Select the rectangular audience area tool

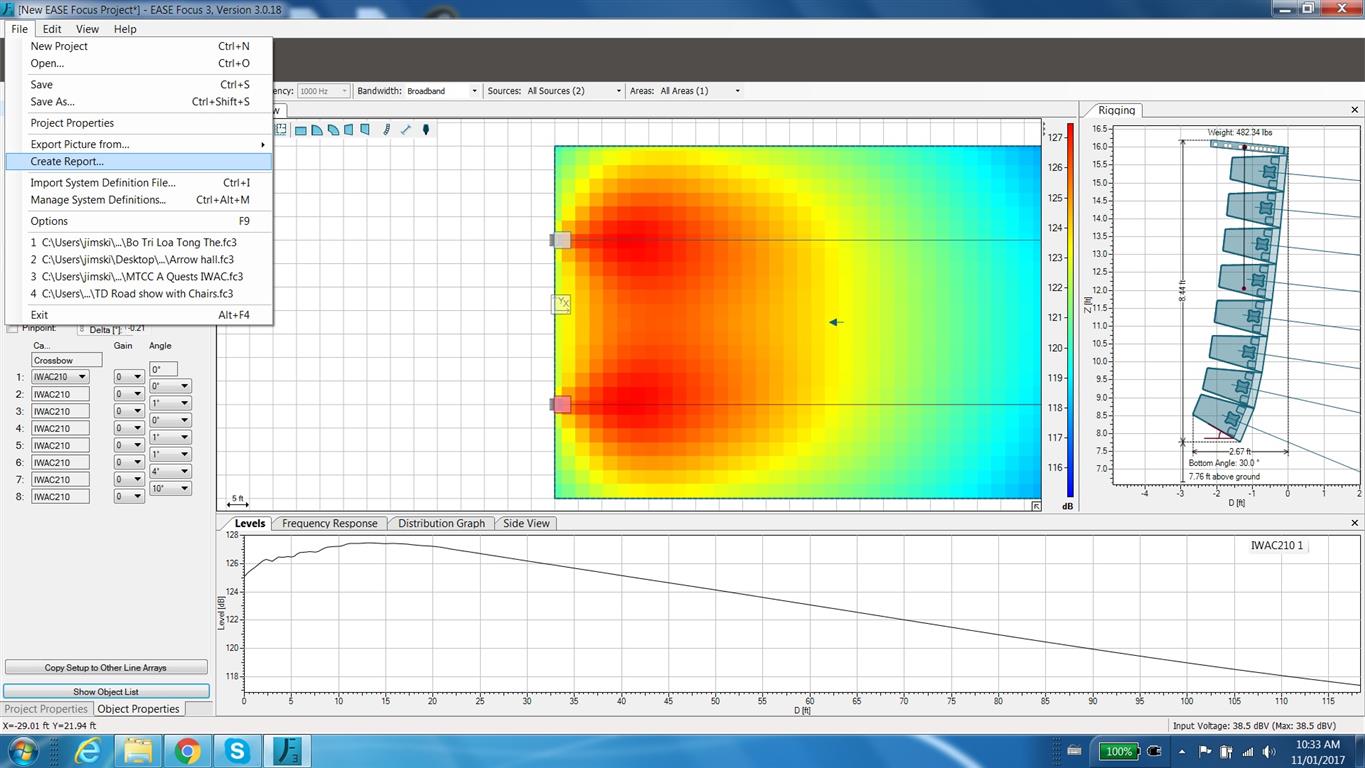click(300, 130)
